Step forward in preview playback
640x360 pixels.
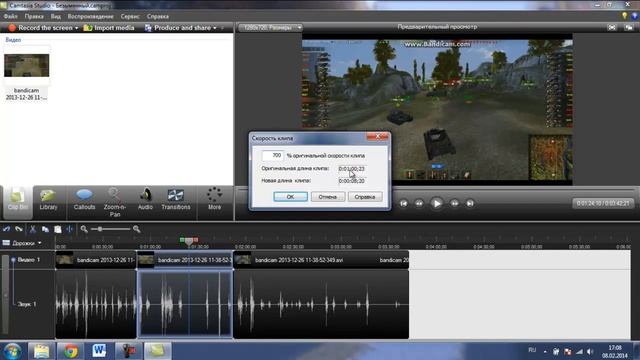[x=454, y=203]
